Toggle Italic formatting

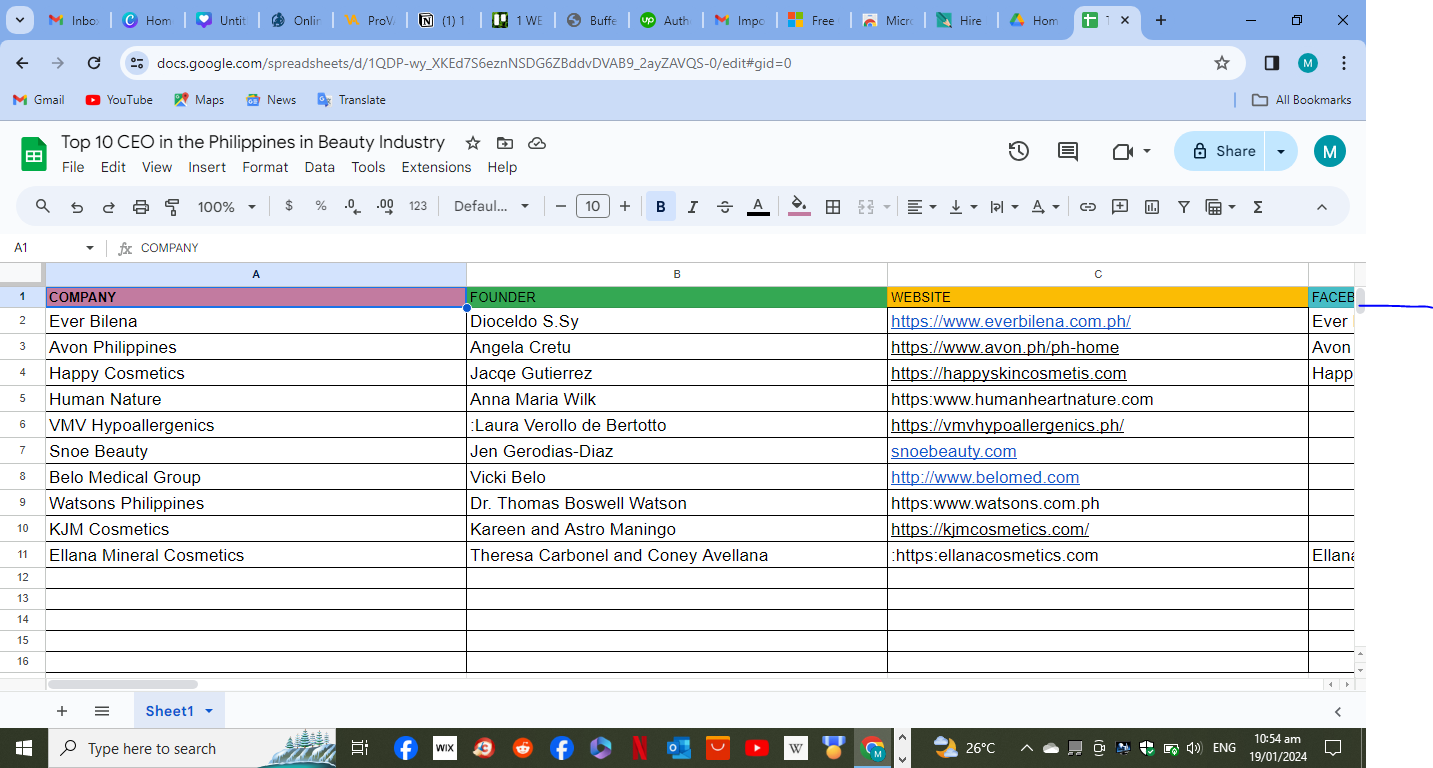(x=693, y=207)
